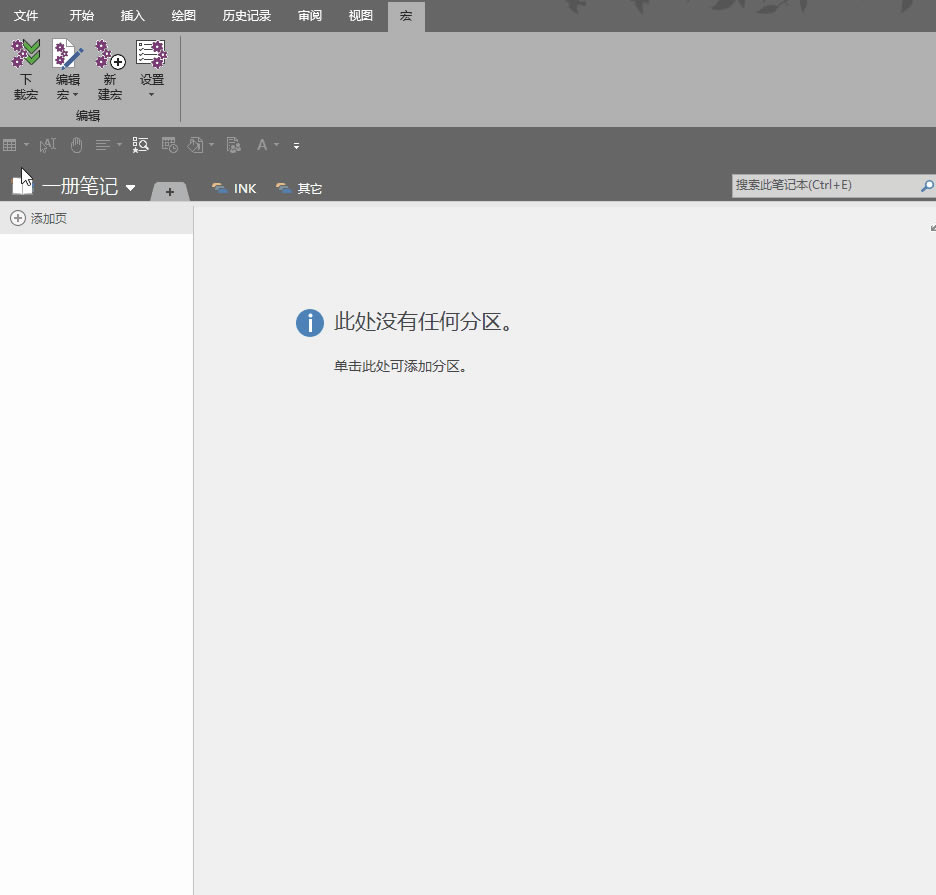Switch to the 审阅 ribbon tab
Image resolution: width=936 pixels, height=895 pixels.
pos(310,16)
